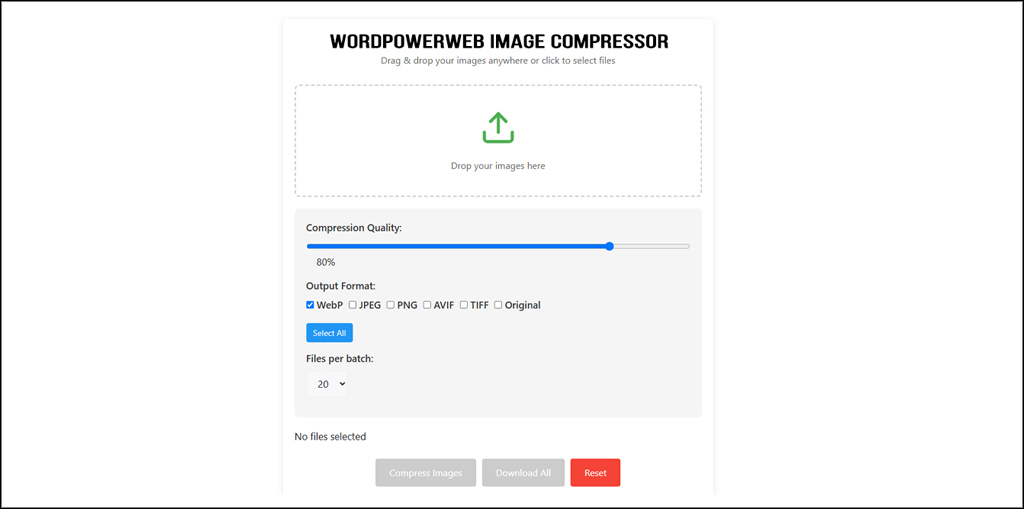Image resolution: width=1024 pixels, height=509 pixels.
Task: Toggle the Original format checkbox
Action: coord(499,305)
